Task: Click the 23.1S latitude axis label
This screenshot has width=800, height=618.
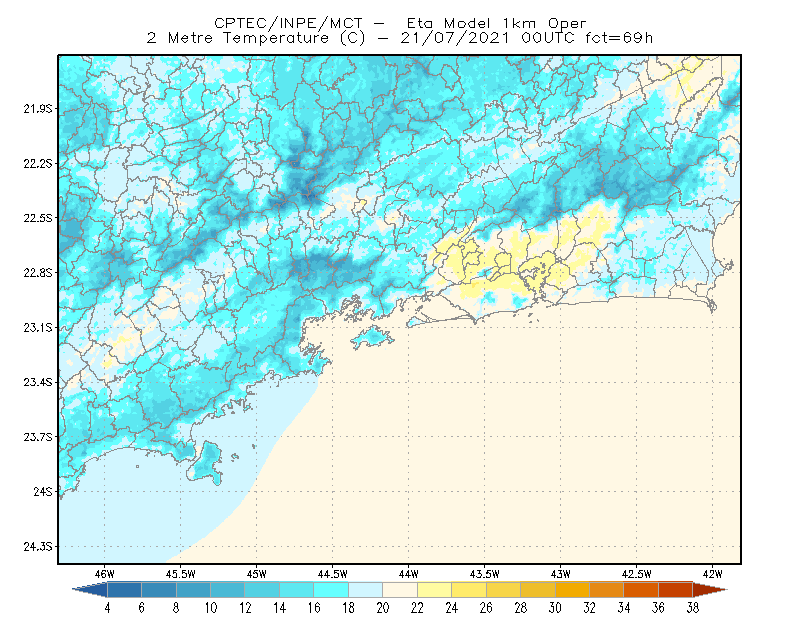Action: pos(38,328)
